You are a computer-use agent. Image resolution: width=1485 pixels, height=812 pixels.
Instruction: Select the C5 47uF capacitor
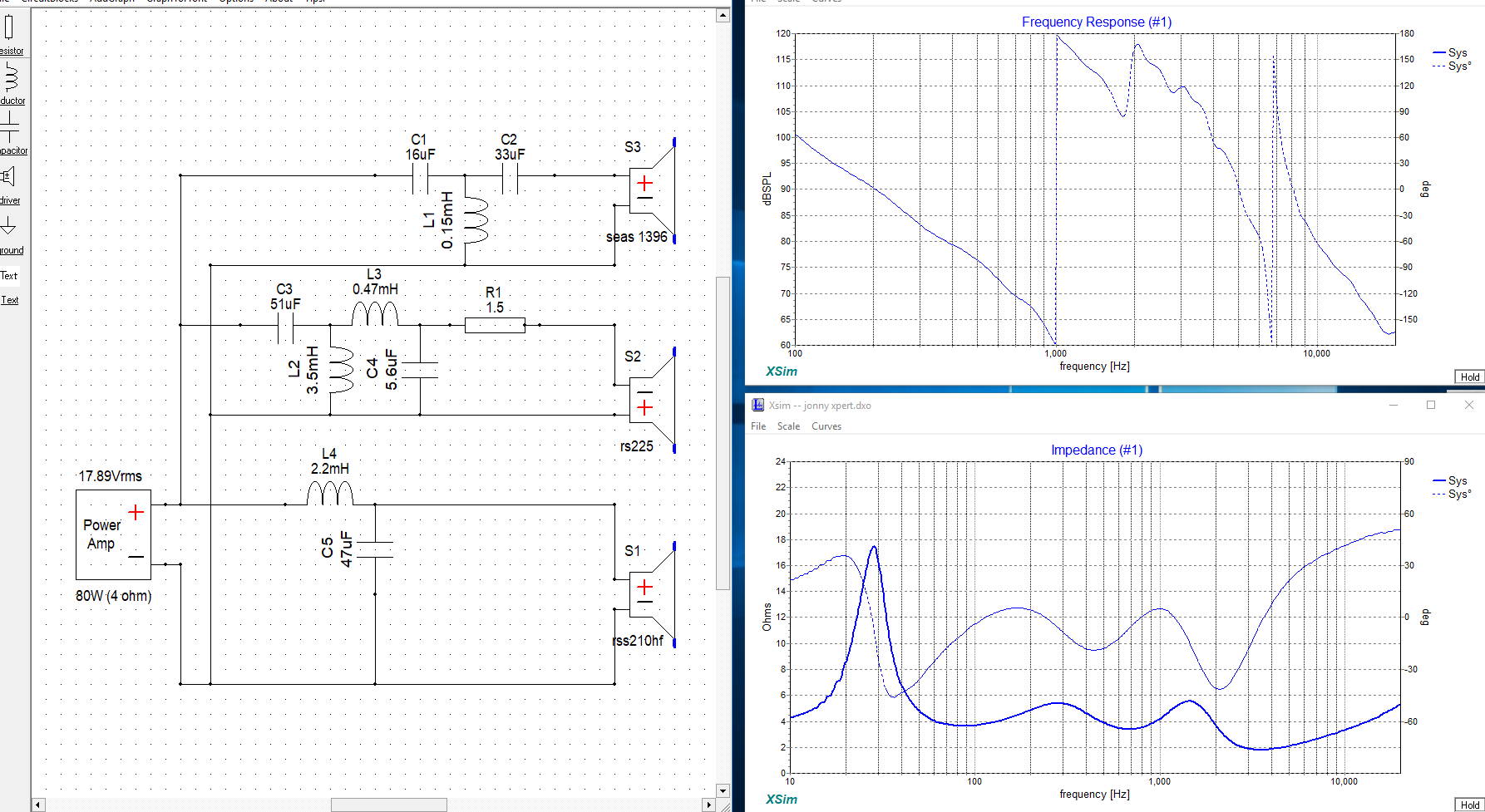coord(375,549)
